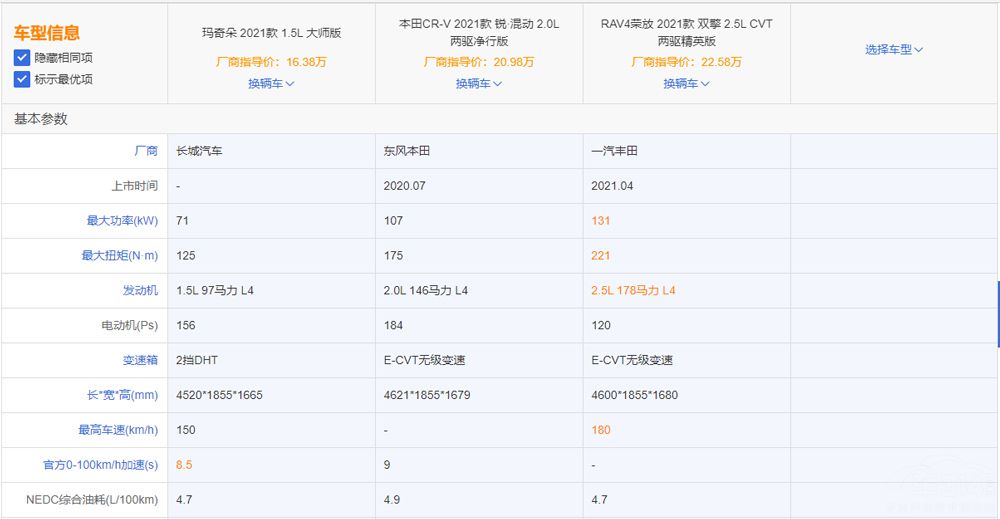Click the 官方0-100km/h加速(s) label
Screen dimensions: 1000x519
(103, 465)
